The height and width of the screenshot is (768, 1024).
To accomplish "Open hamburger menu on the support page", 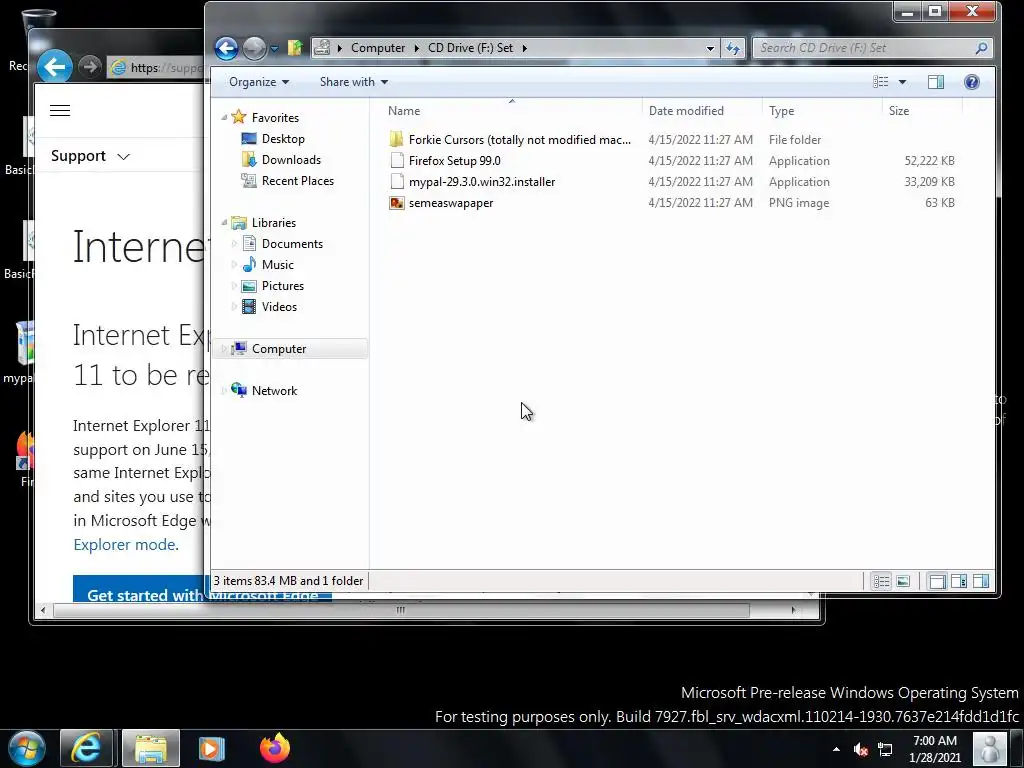I will click(x=60, y=110).
